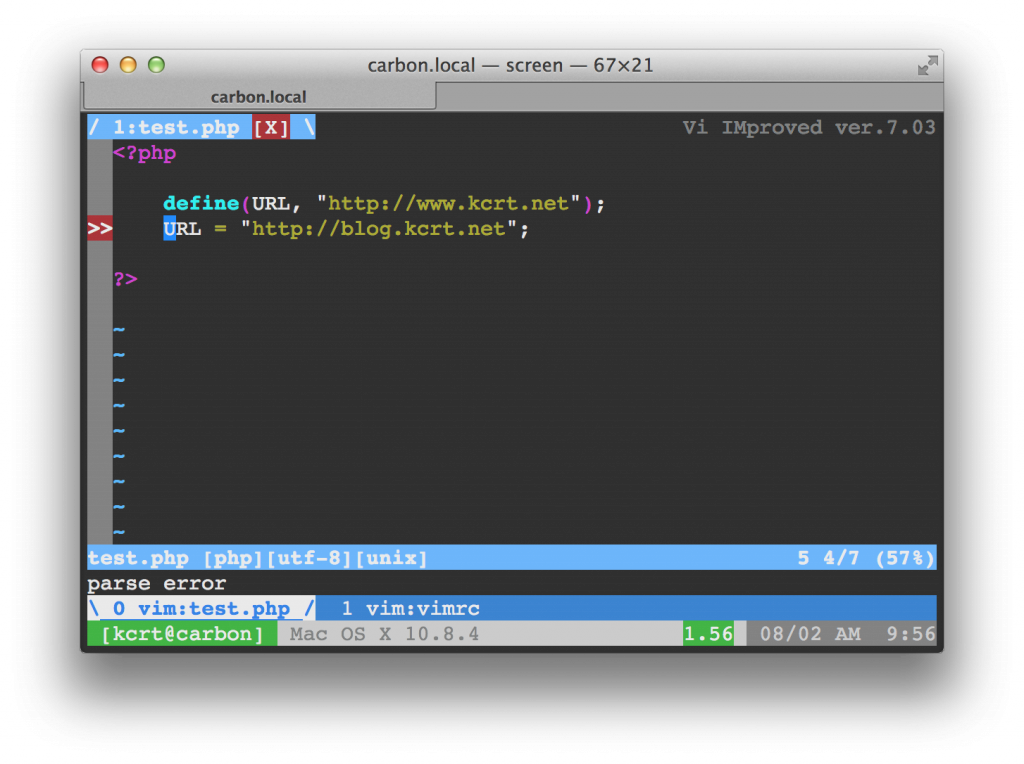Image resolution: width=1024 pixels, height=764 pixels.
Task: Click the [kcrt@carbon] host label
Action: (182, 634)
